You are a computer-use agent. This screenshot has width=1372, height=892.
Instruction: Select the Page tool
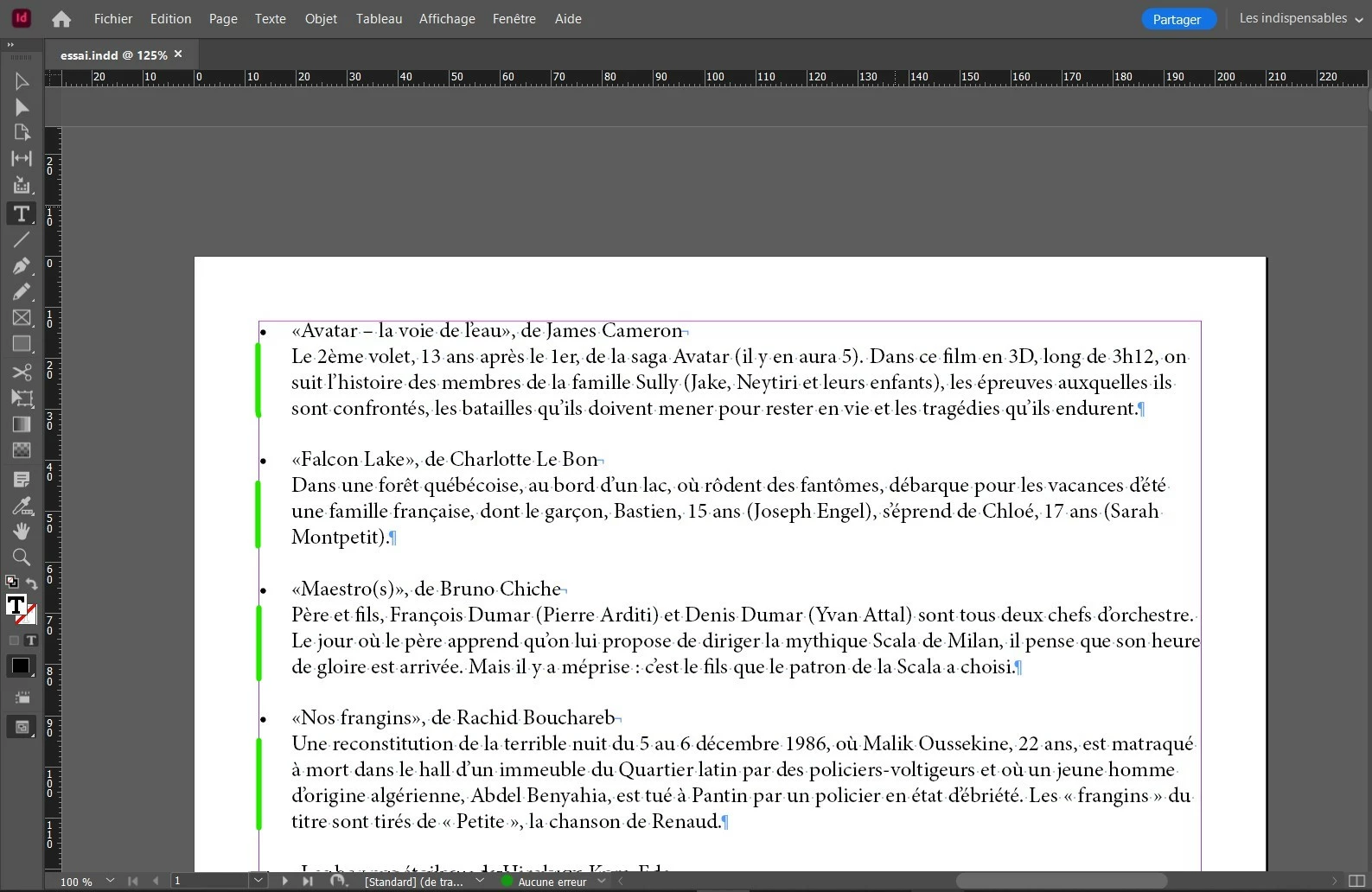point(22,132)
